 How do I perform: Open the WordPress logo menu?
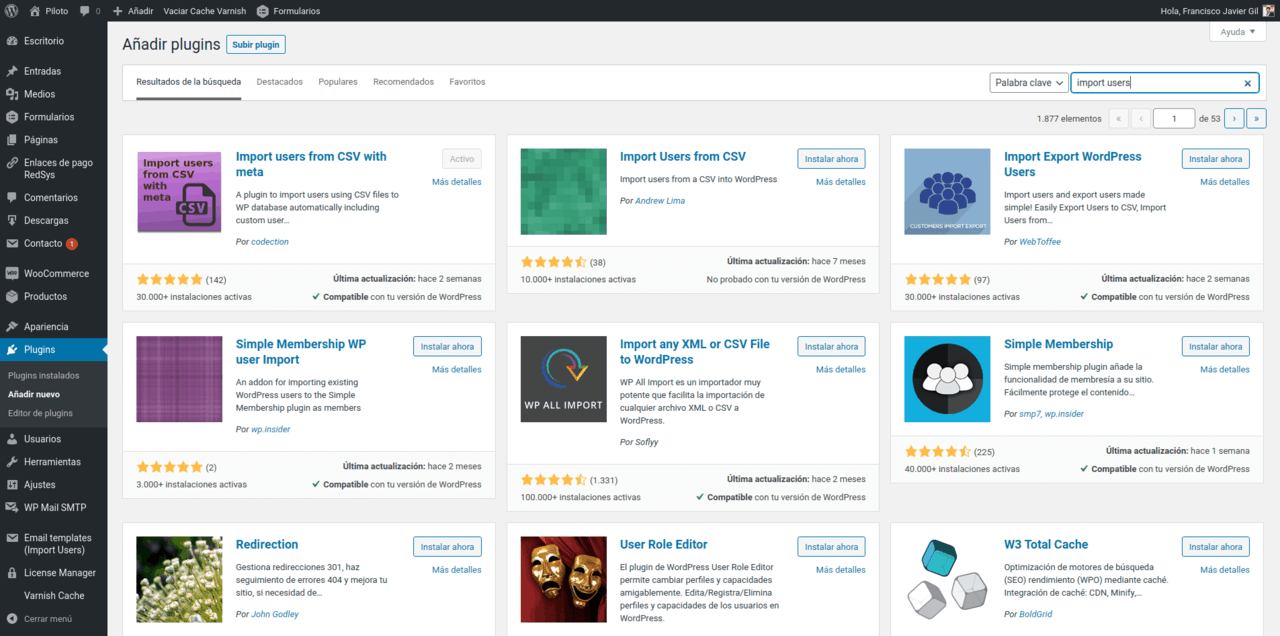click(x=12, y=11)
